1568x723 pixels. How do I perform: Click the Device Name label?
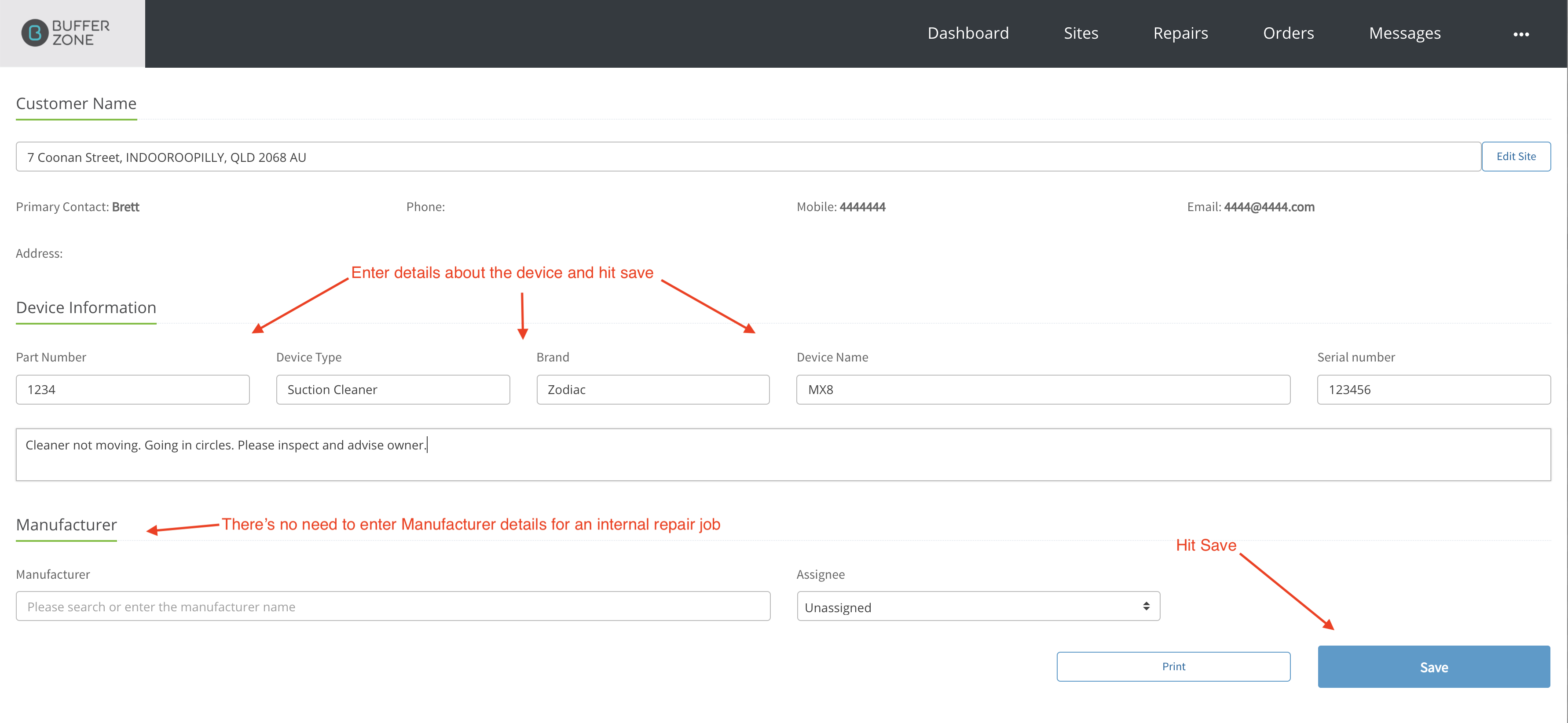click(x=832, y=357)
